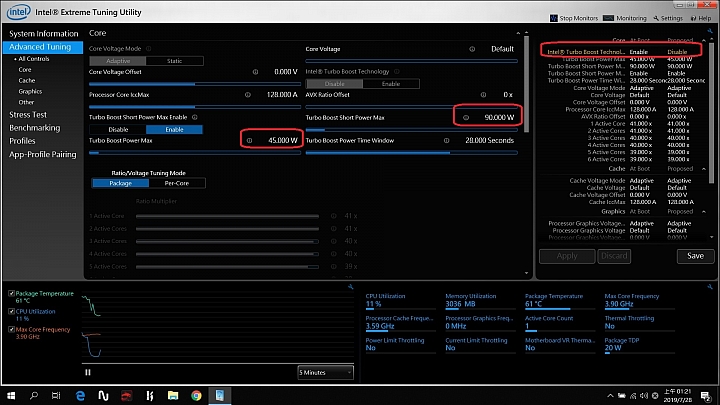Click the Discard button

click(x=614, y=256)
